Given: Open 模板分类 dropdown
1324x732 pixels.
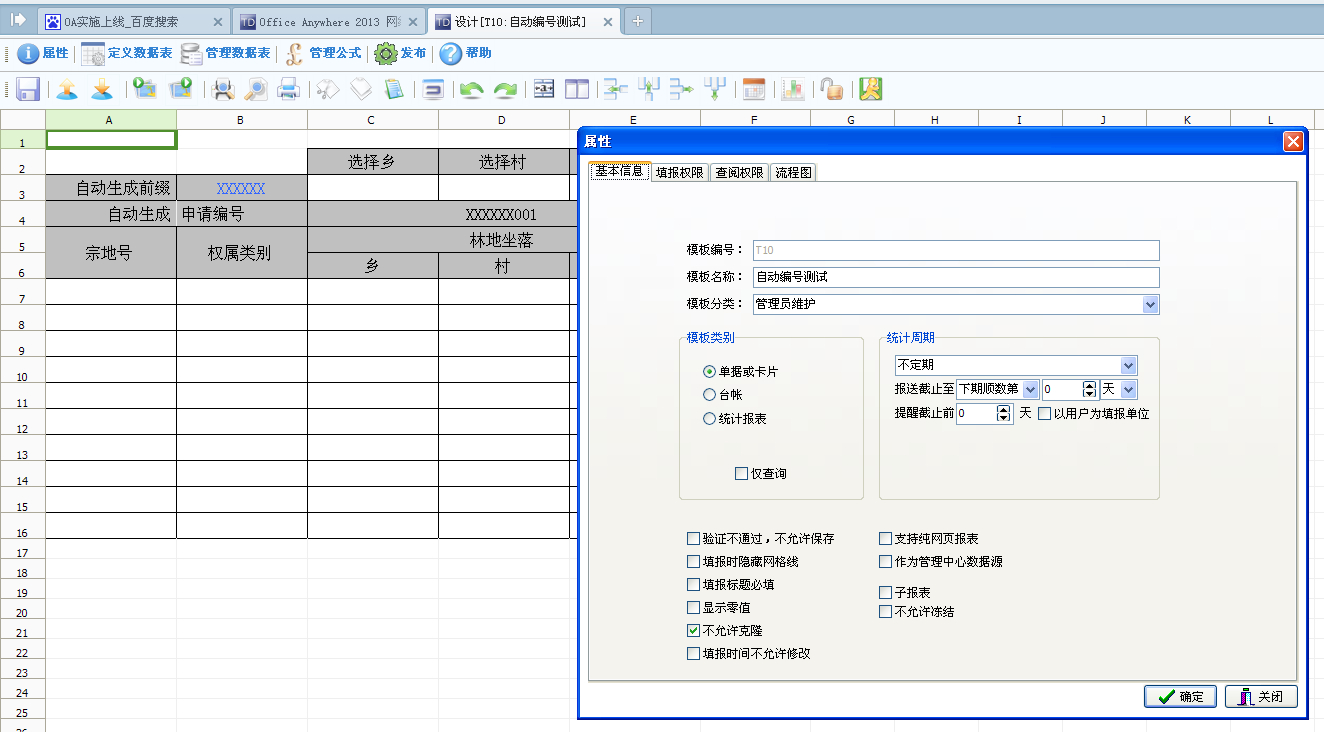Looking at the screenshot, I should coord(1150,304).
